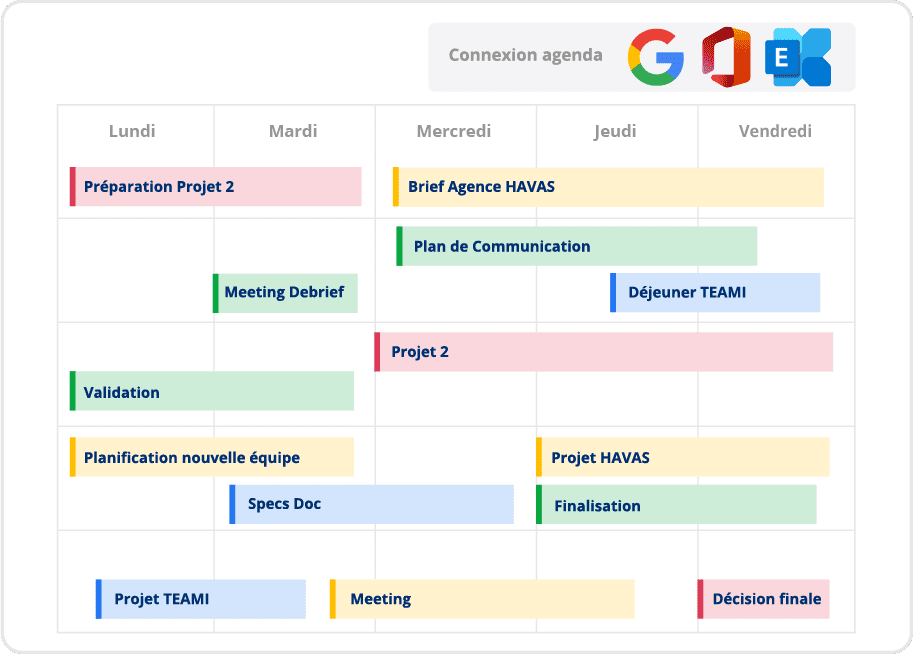Open the Specs Doc event
The image size is (913, 654).
point(371,504)
